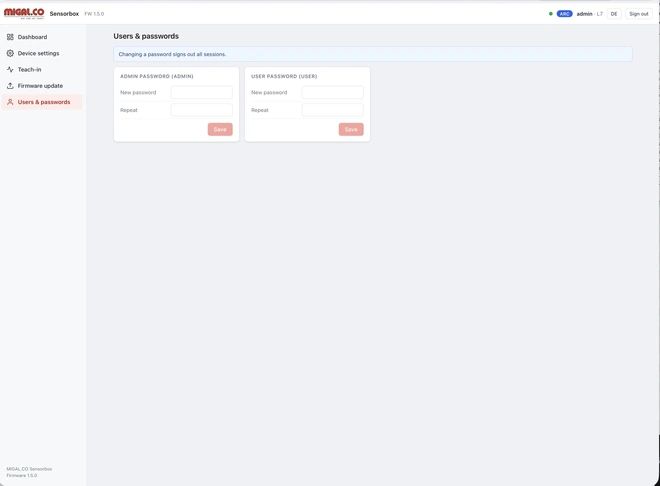660x486 pixels.
Task: Click the Sign out button
Action: [639, 14]
